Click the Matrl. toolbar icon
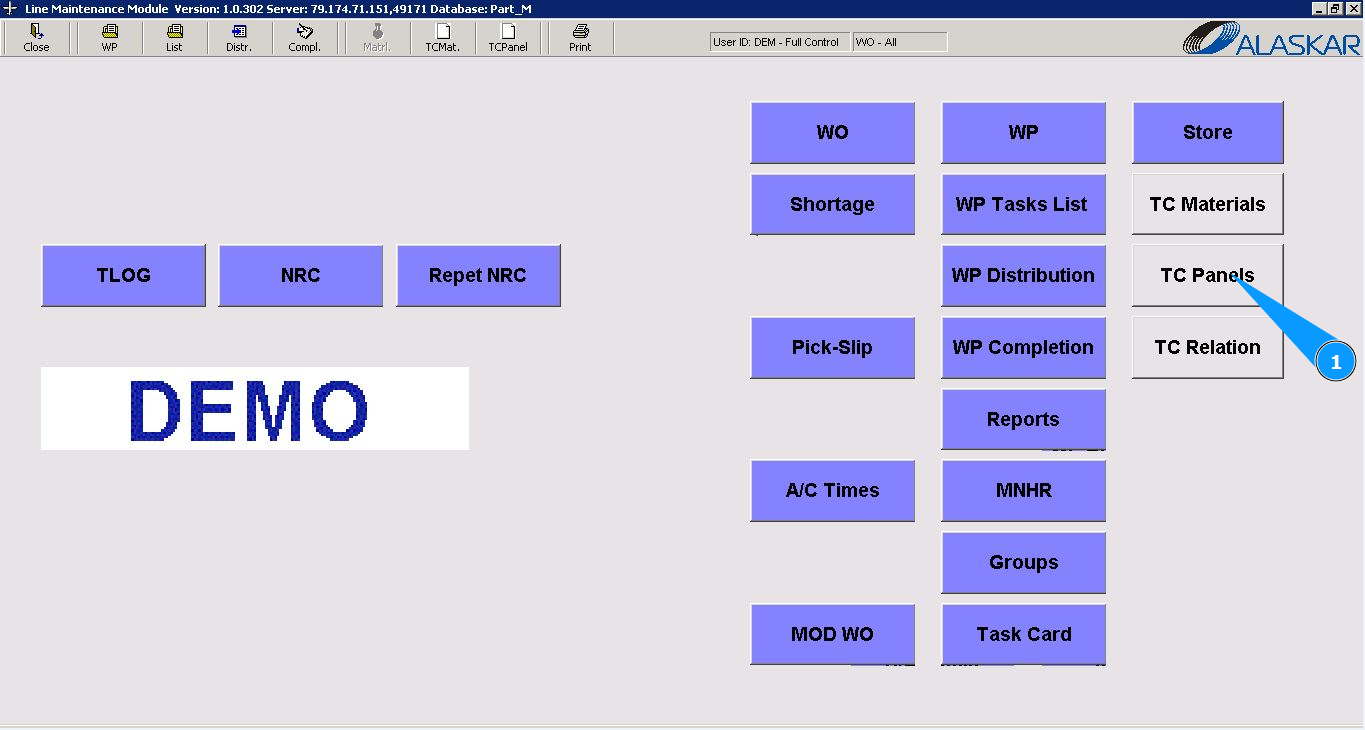Image resolution: width=1365 pixels, height=730 pixels. pyautogui.click(x=377, y=38)
